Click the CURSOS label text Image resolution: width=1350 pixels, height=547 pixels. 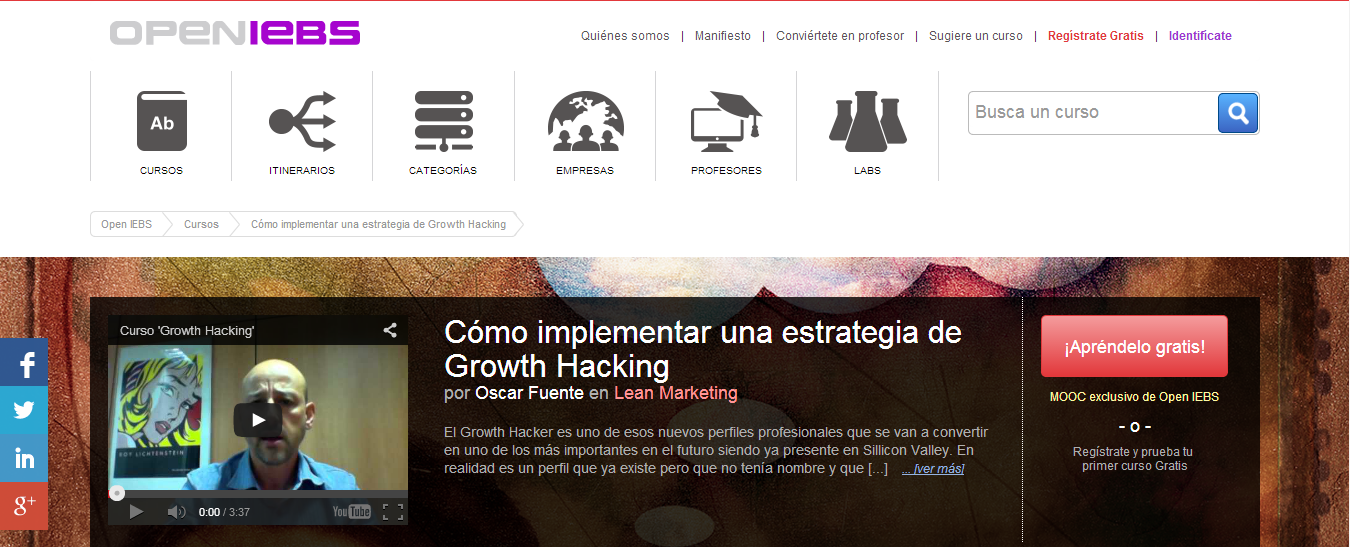point(162,170)
